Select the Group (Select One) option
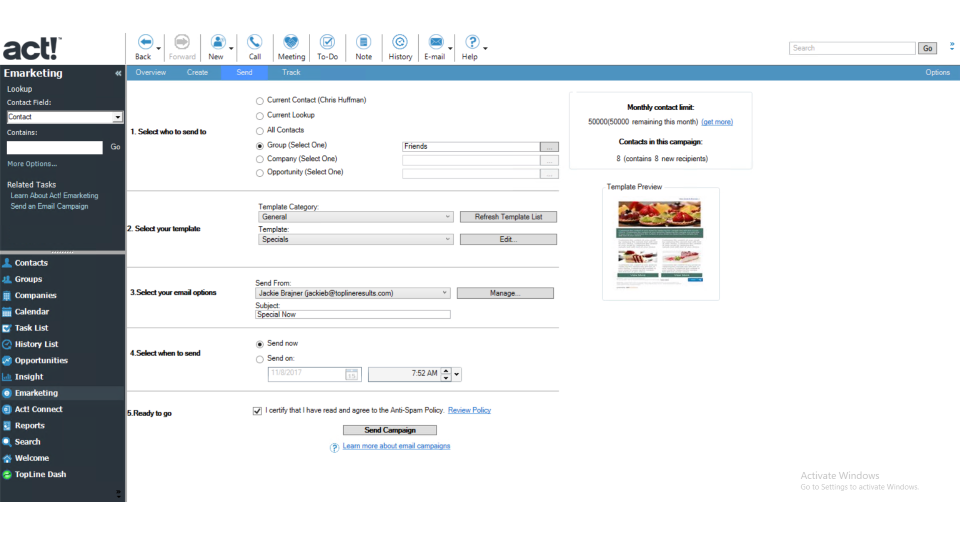960x535 pixels. [260, 146]
